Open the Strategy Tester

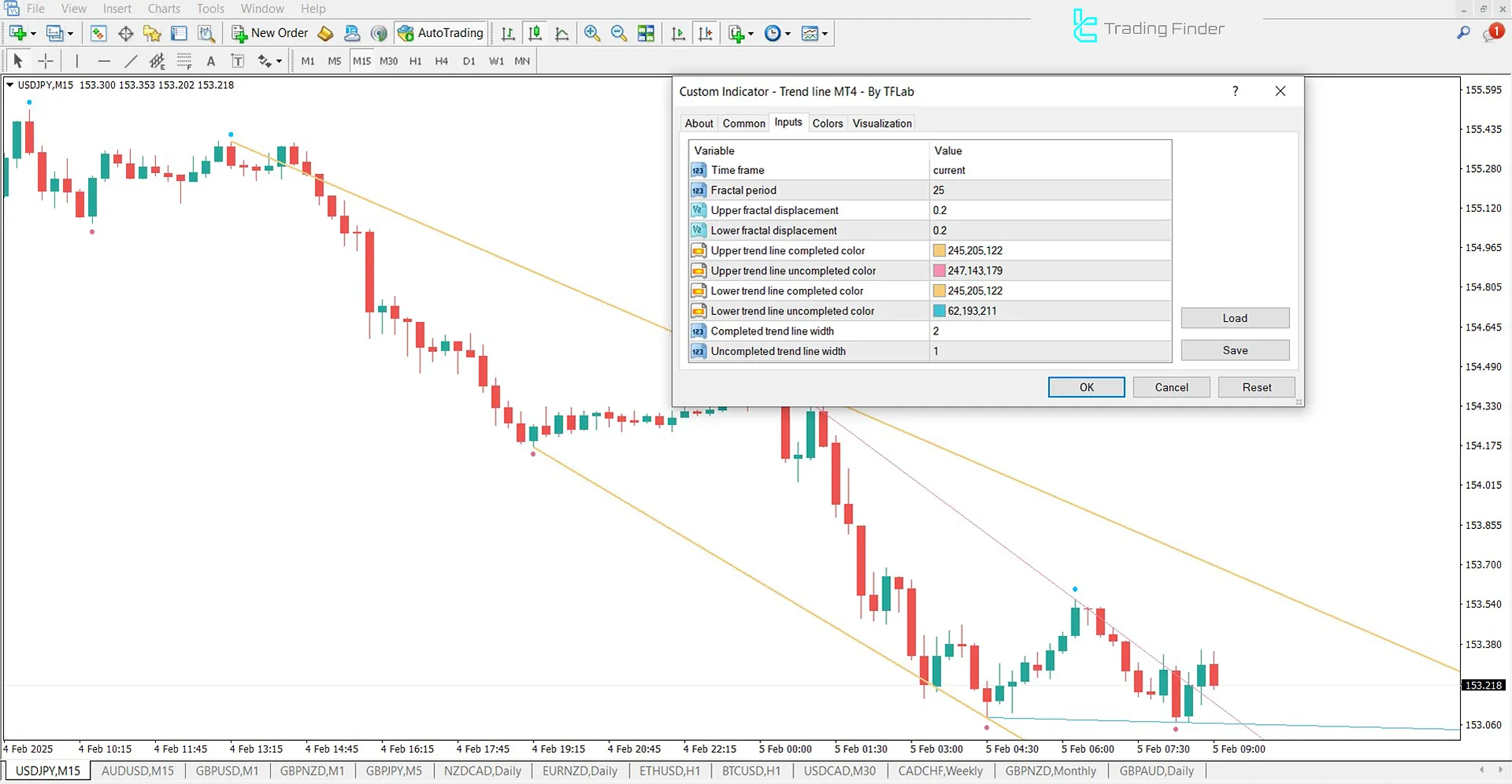[x=206, y=33]
